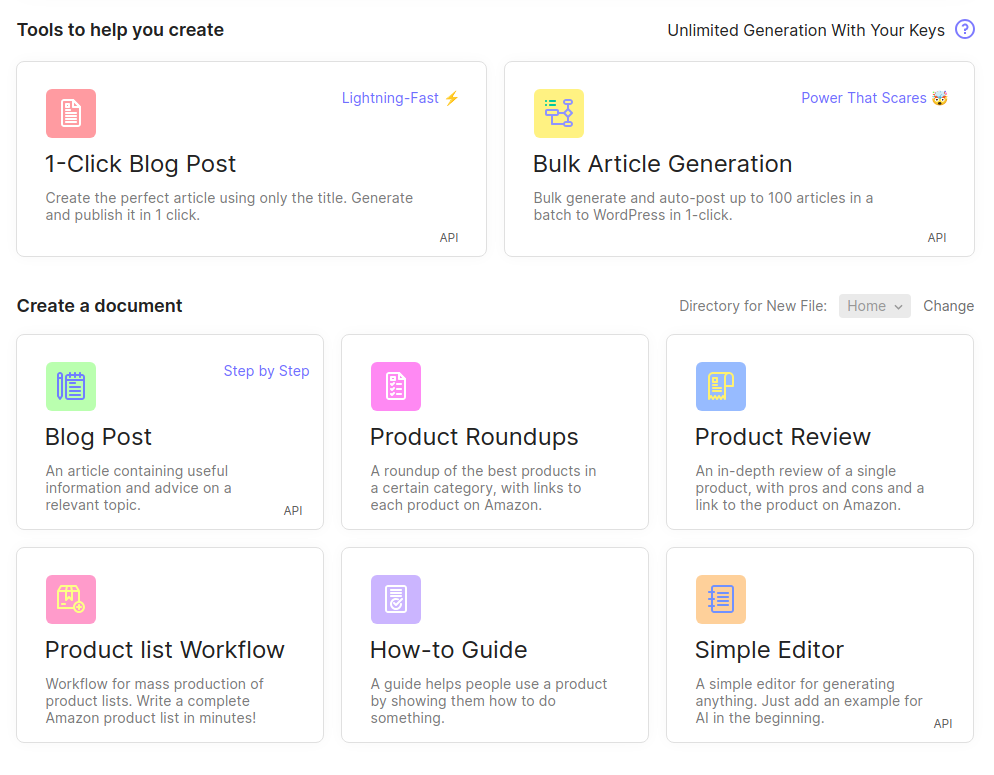Click the Step by Step label
Viewport: 994px width, 775px height.
pyautogui.click(x=266, y=371)
